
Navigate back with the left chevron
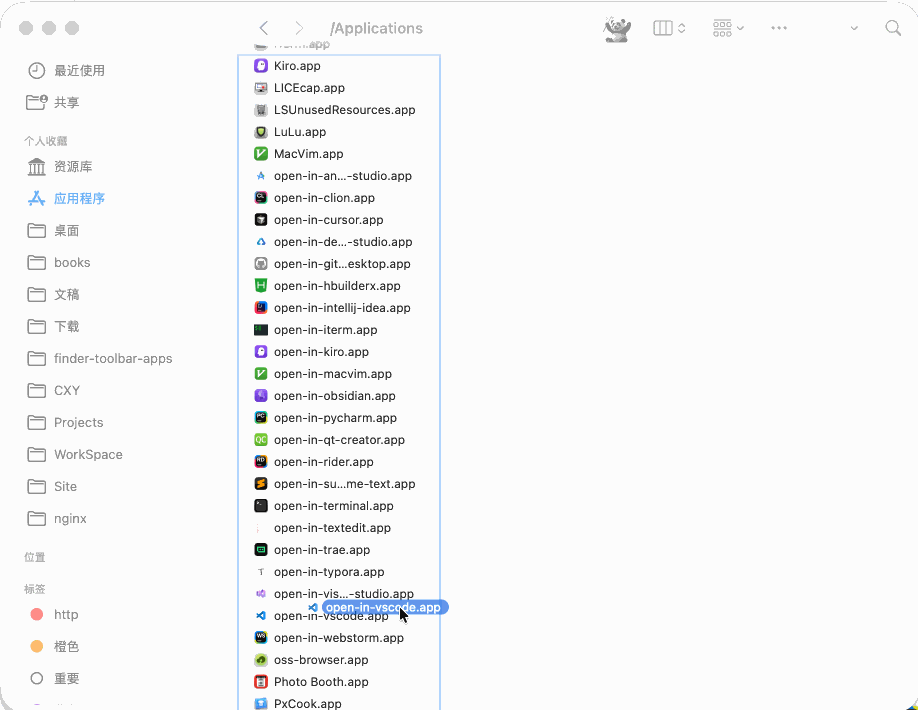point(264,28)
